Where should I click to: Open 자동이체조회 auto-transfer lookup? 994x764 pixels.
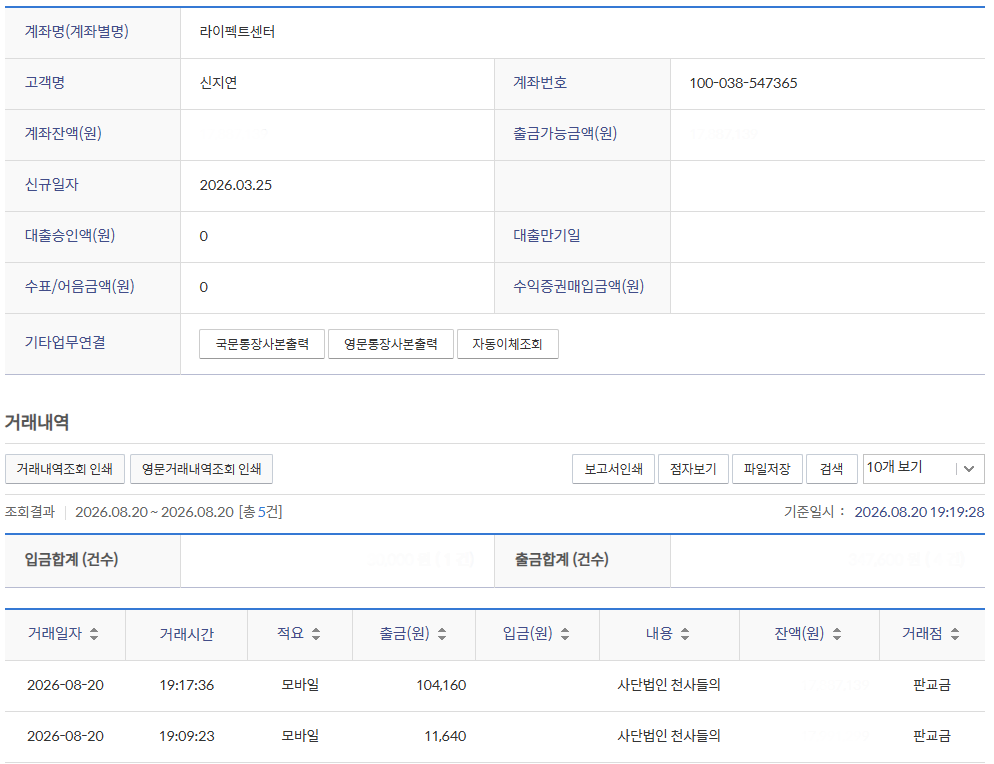pyautogui.click(x=507, y=344)
